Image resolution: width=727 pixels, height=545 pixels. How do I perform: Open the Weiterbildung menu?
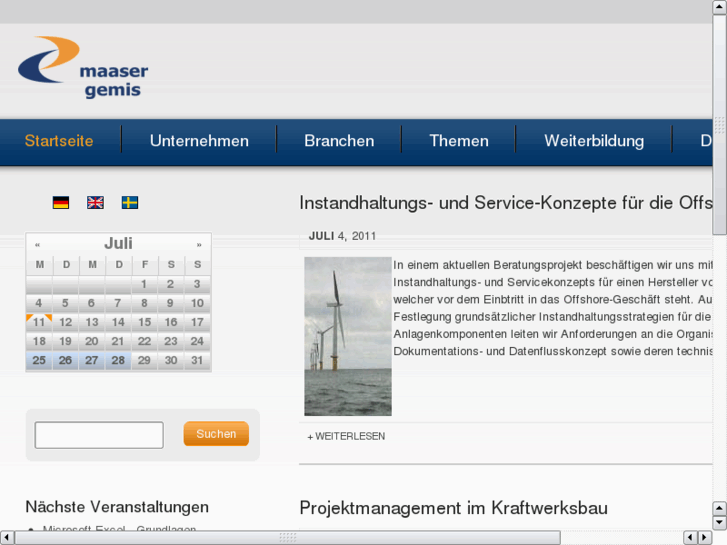[594, 141]
